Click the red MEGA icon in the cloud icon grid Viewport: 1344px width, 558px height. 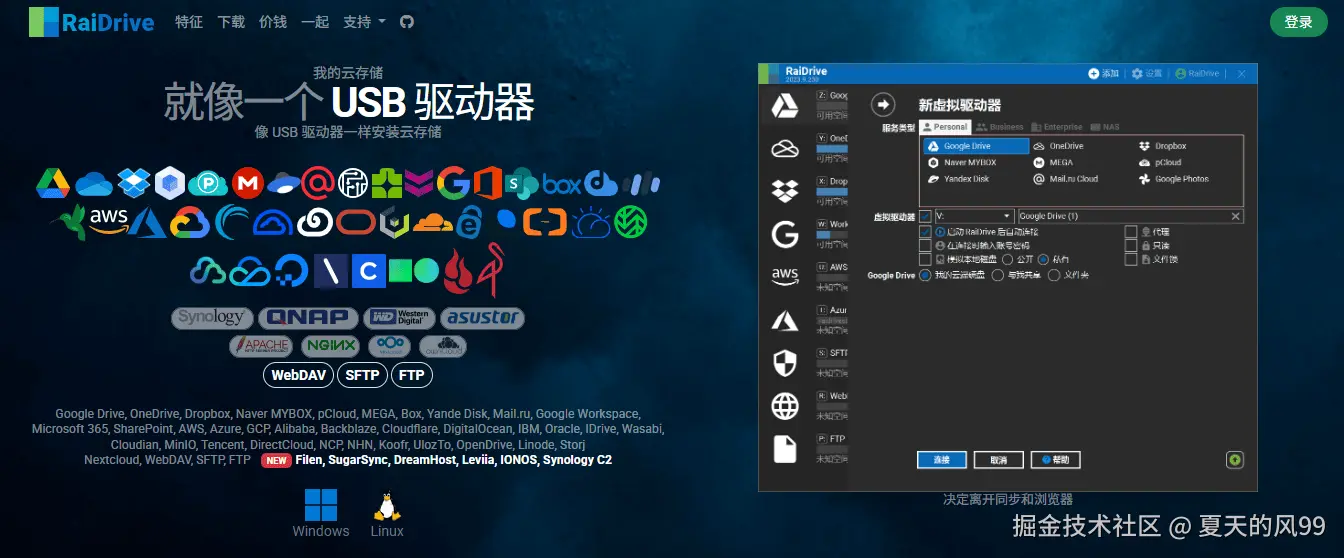coord(247,183)
